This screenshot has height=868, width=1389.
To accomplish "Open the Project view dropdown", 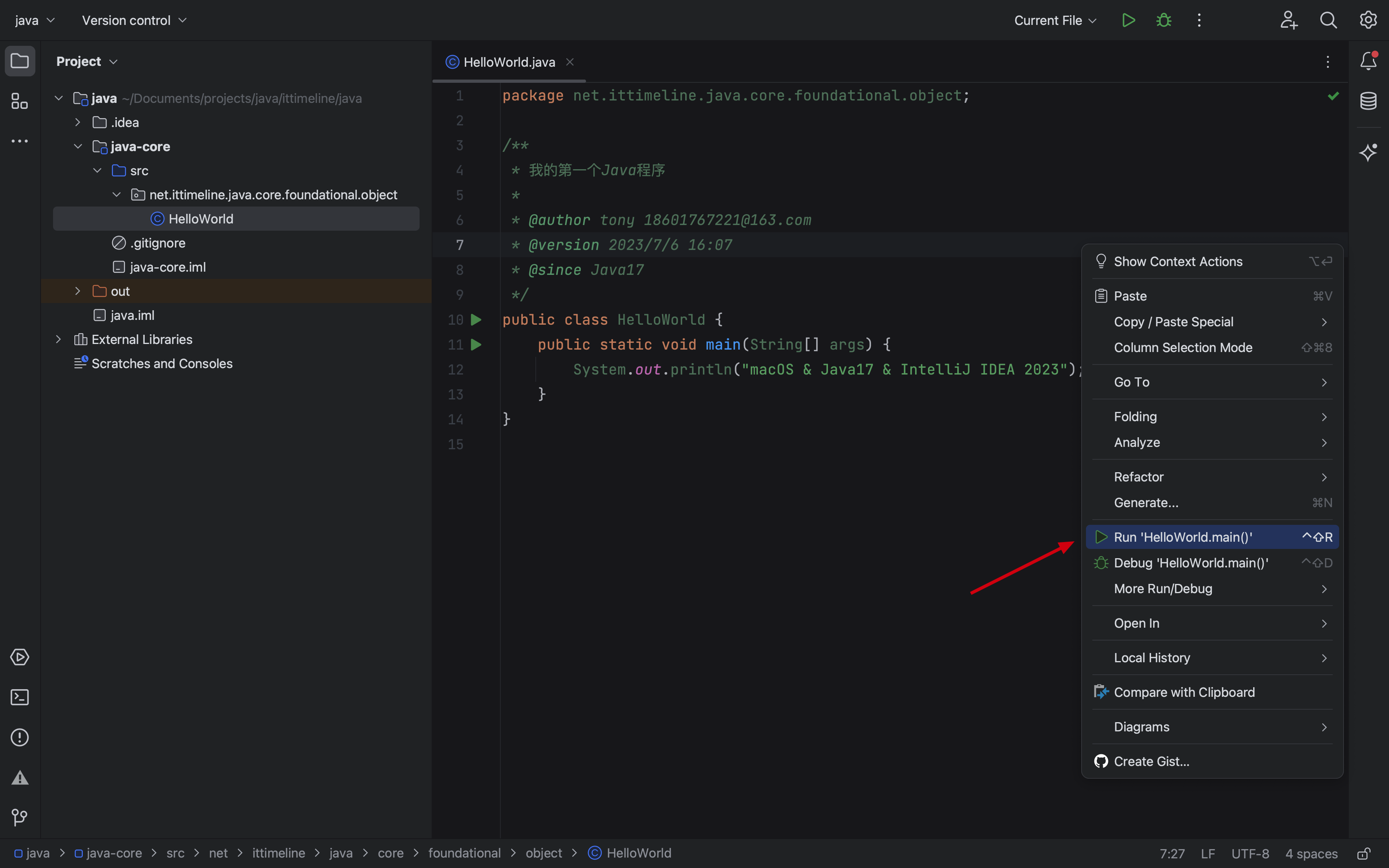I will [87, 61].
